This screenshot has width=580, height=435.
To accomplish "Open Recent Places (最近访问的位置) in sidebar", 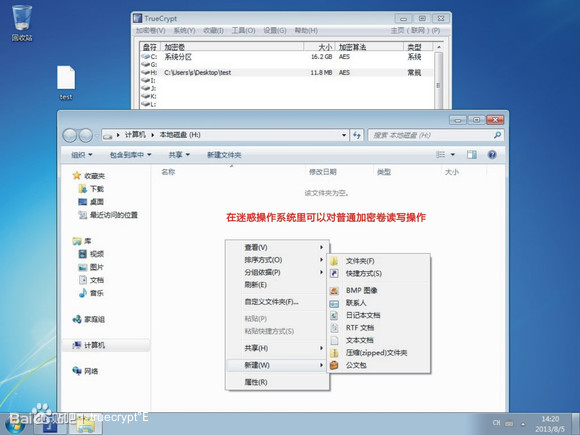I will 108,215.
